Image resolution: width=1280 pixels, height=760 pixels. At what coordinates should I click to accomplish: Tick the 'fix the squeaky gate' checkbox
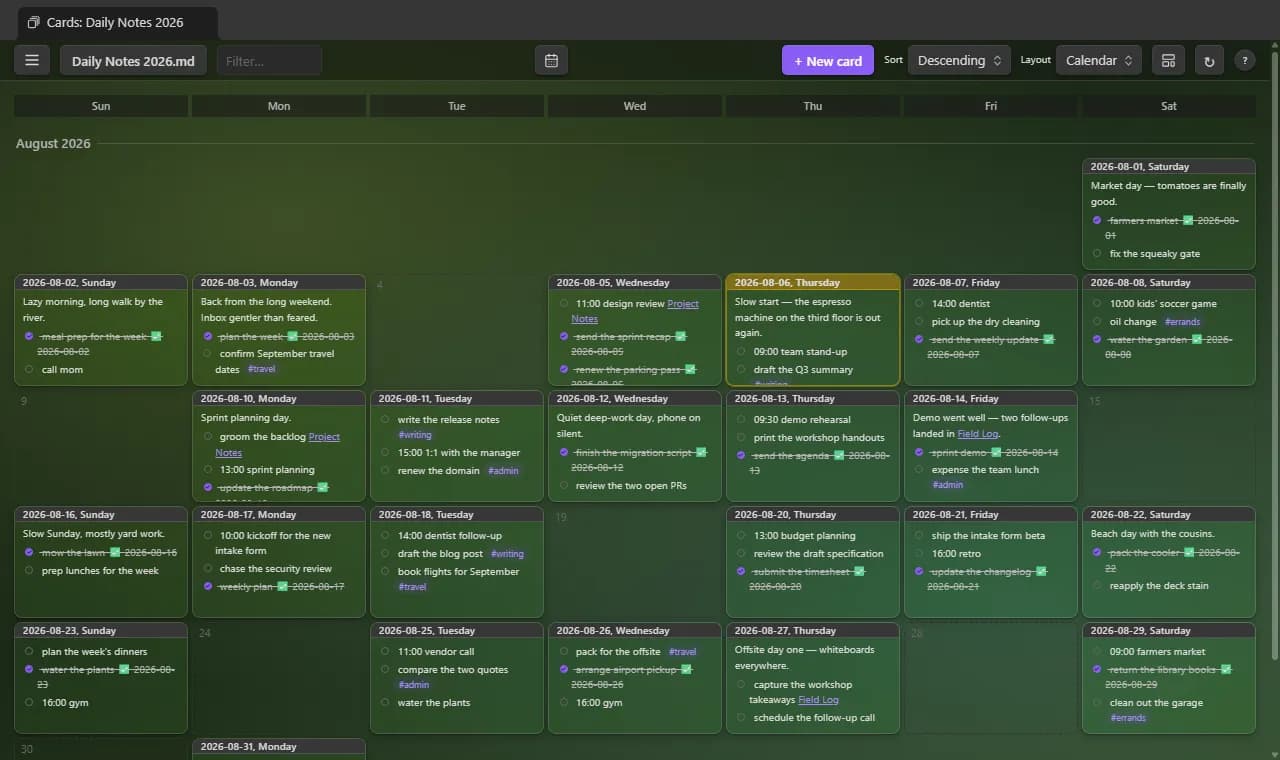(1097, 254)
